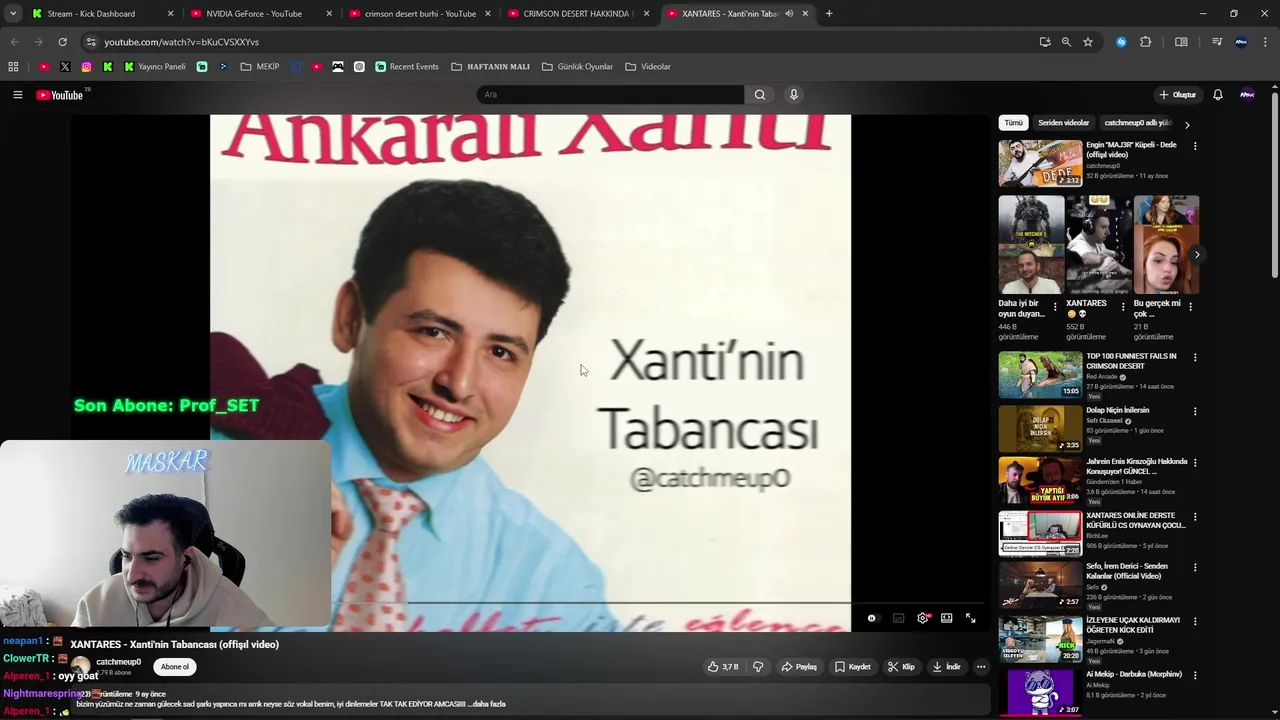Viewport: 1280px width, 720px height.
Task: Click the İndir download button
Action: click(946, 667)
